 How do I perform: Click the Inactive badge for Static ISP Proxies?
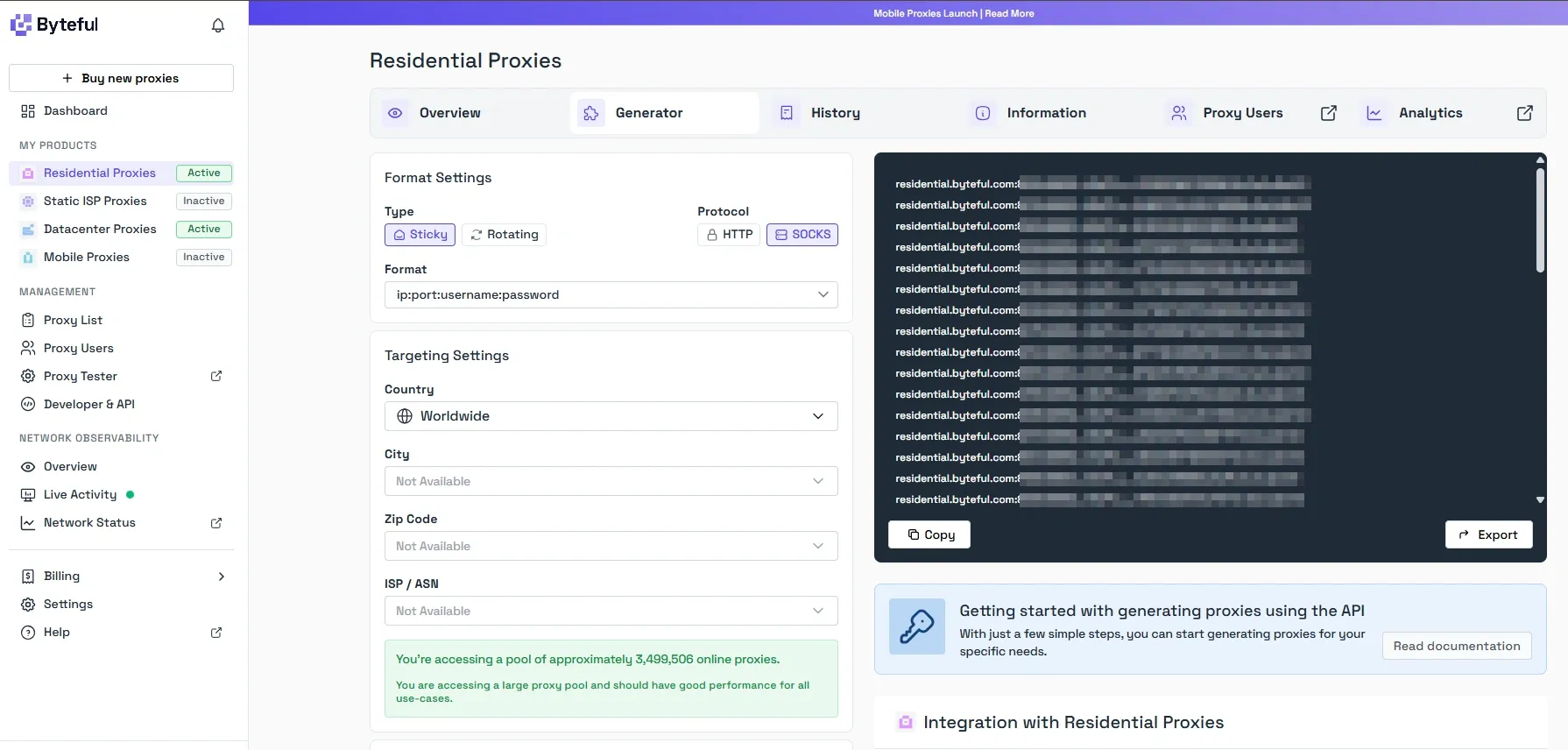tap(204, 202)
